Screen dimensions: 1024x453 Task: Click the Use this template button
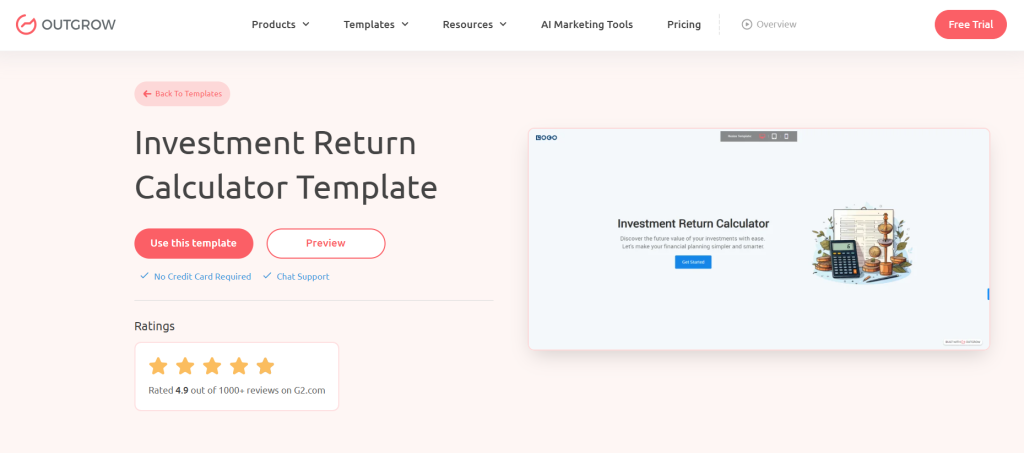point(194,243)
